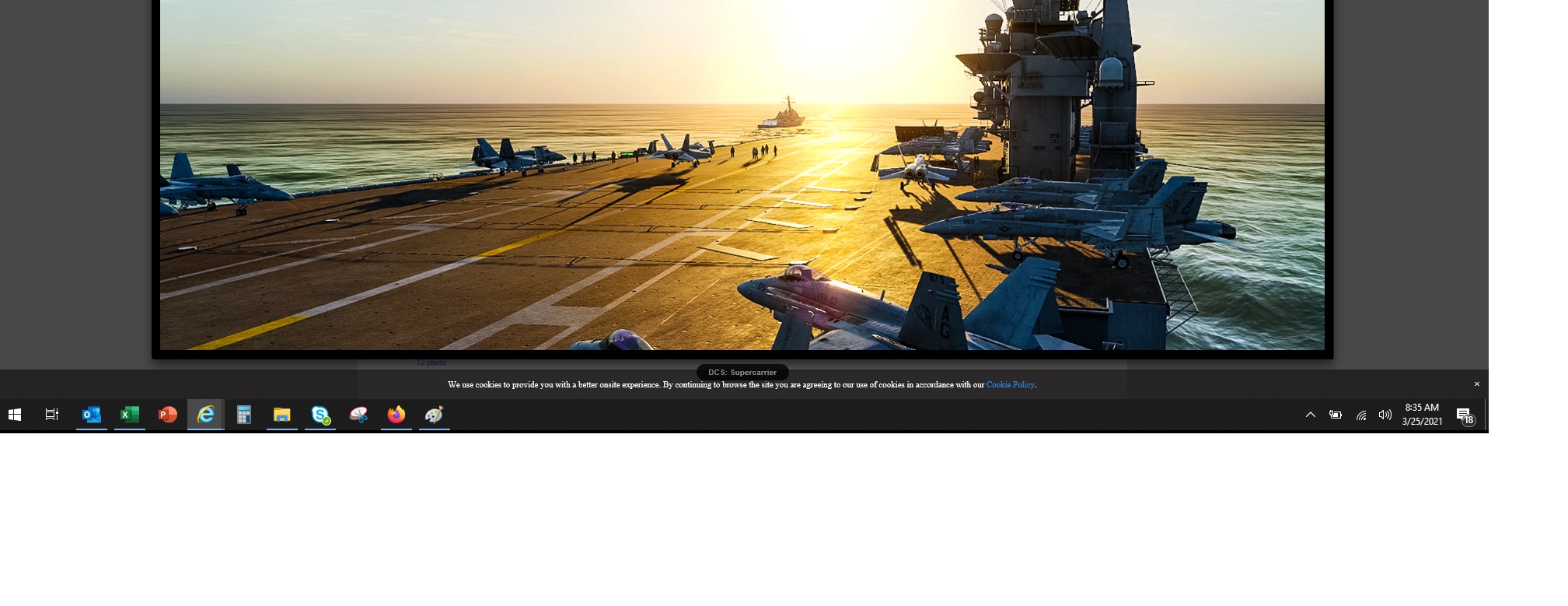Launch PowerPoint from the taskbar
Viewport: 1568px width, 606px height.
tap(168, 415)
